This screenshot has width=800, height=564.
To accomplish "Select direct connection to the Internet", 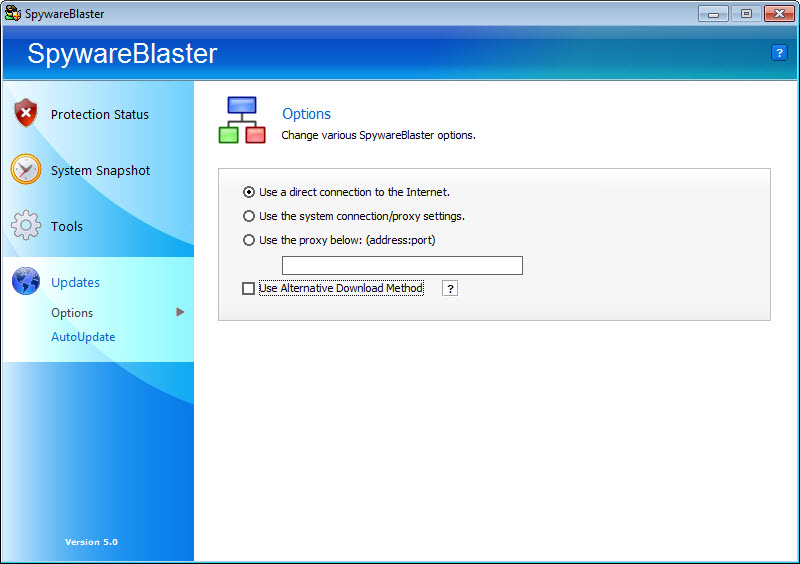I will click(x=248, y=192).
